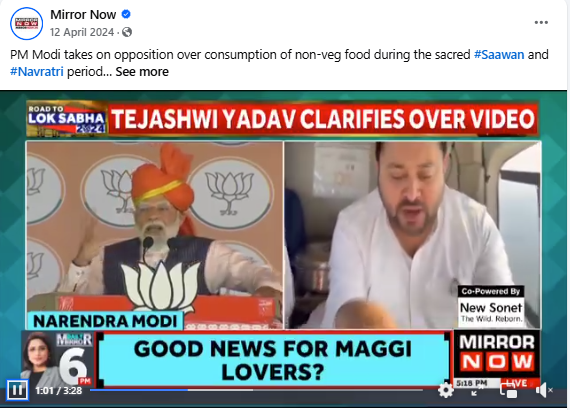Click the Maggi lovers news ticker
Viewport: 570px width, 410px height.
pos(273,359)
